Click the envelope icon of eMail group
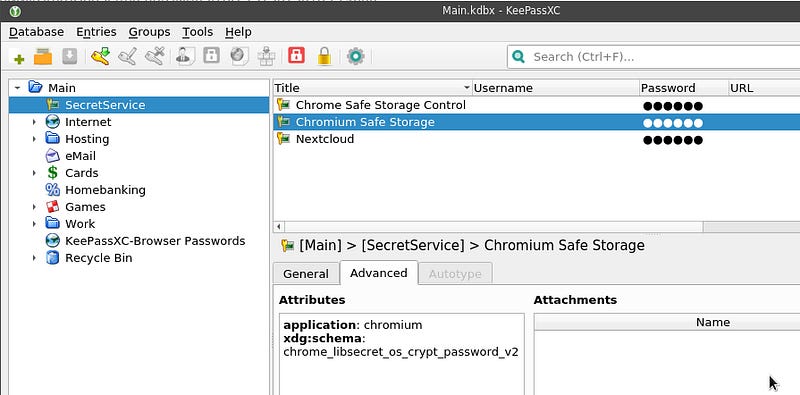800x395 pixels. tap(53, 156)
